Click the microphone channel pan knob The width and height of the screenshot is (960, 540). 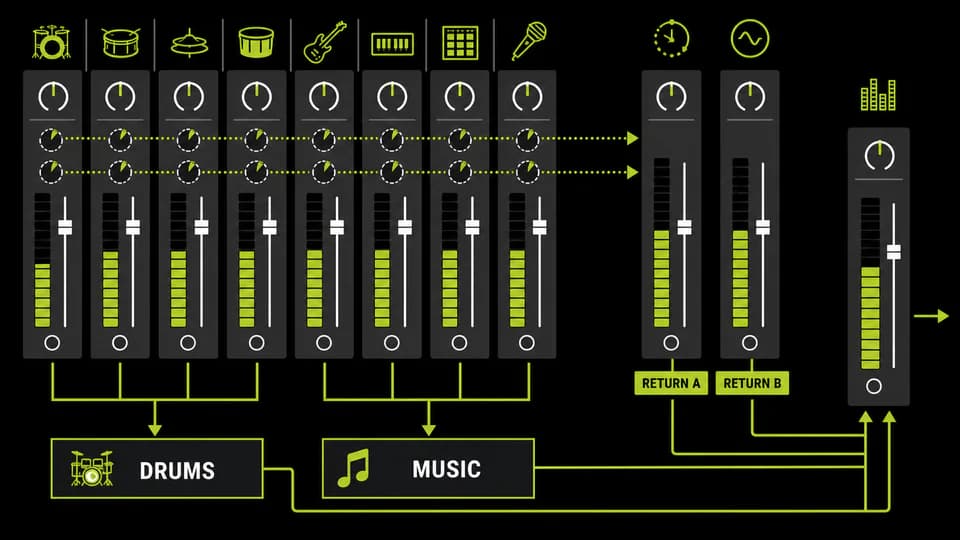coord(527,96)
